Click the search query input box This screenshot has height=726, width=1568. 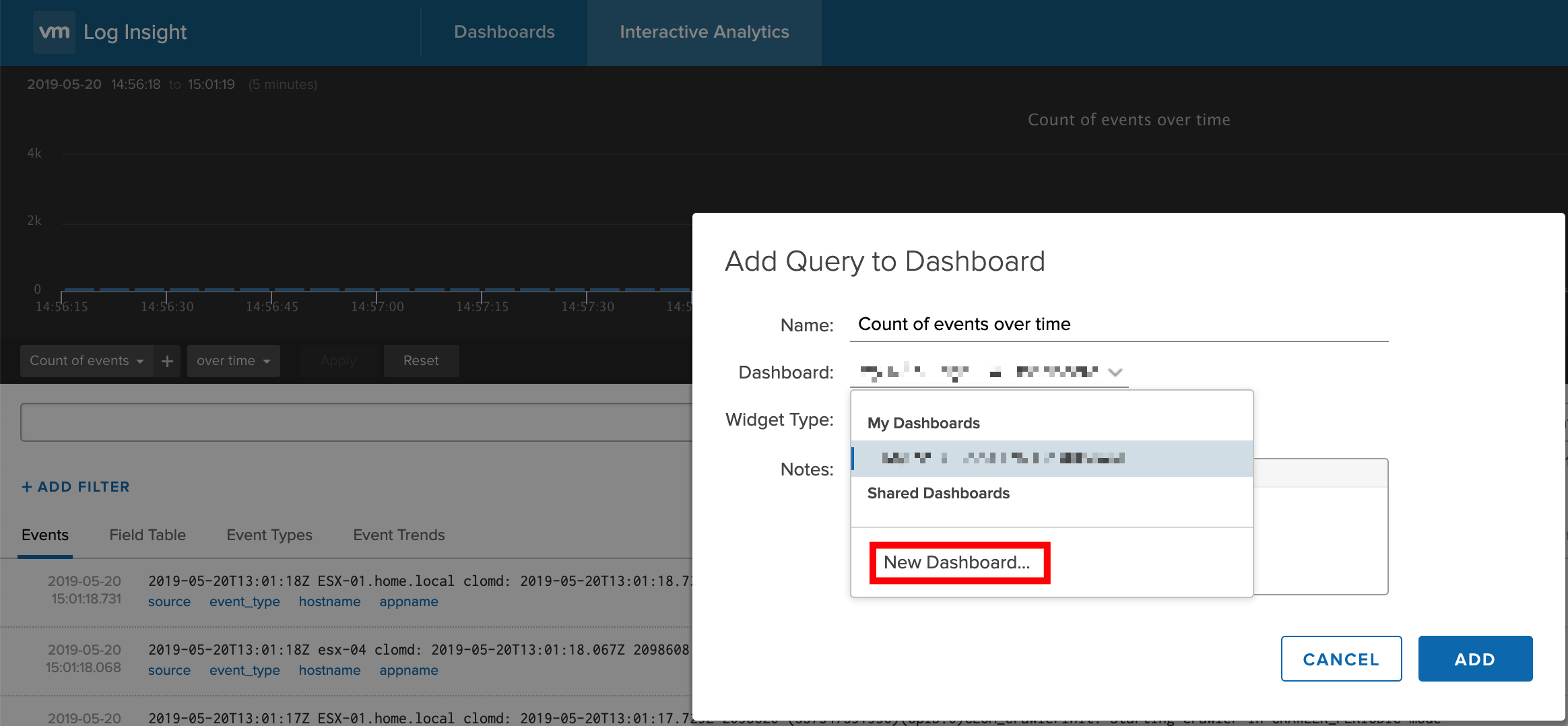coord(357,422)
